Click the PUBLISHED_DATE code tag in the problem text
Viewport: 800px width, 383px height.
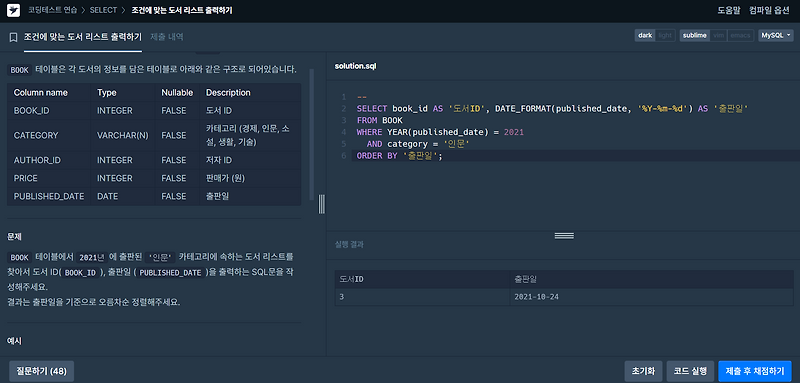click(170, 273)
